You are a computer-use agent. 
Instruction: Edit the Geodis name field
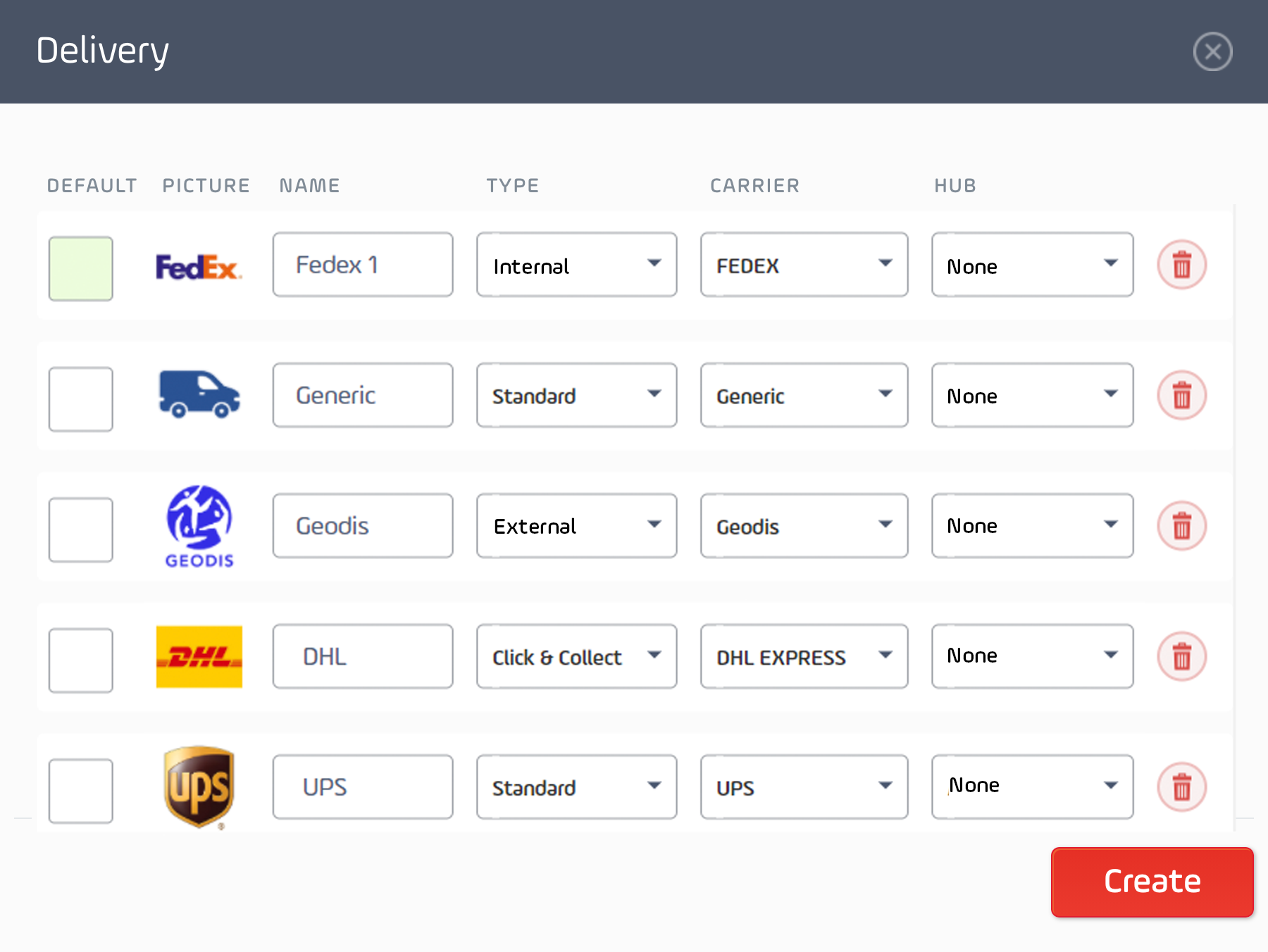coord(363,525)
